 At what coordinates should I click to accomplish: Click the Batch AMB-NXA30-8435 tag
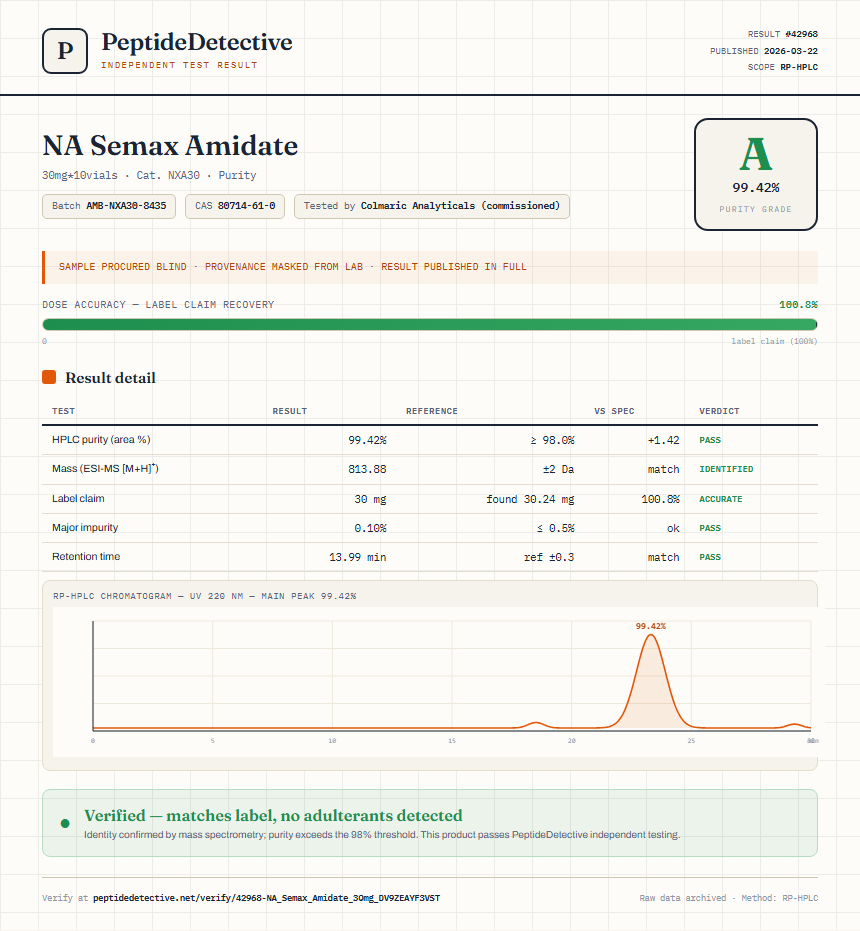pos(109,206)
